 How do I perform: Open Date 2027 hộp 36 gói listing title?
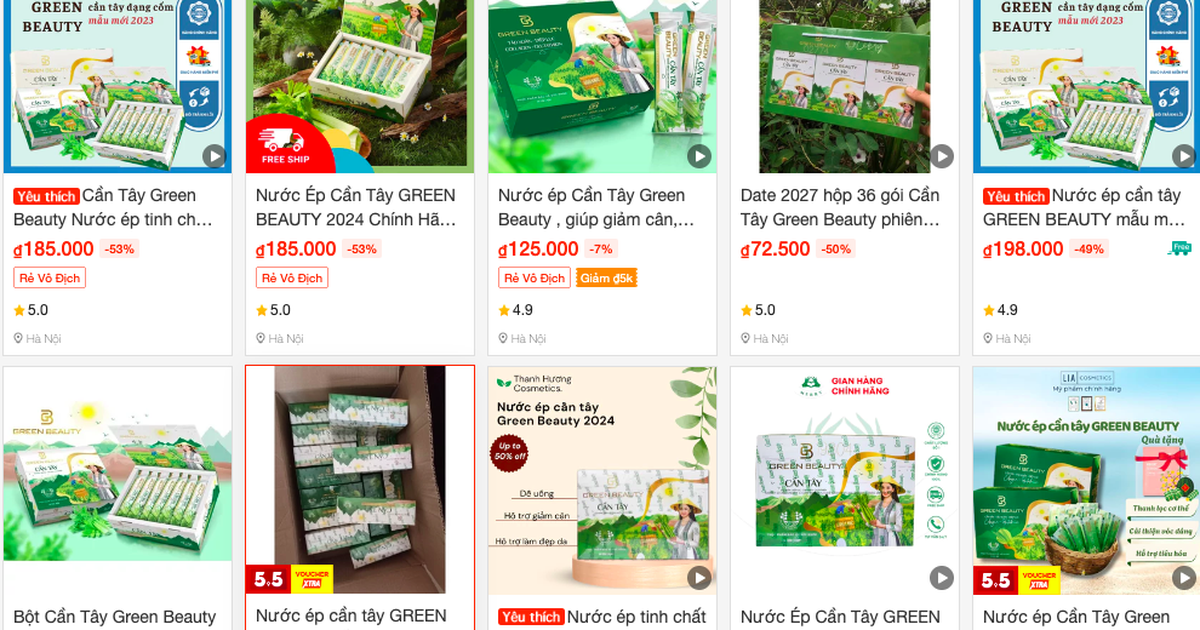coord(841,207)
